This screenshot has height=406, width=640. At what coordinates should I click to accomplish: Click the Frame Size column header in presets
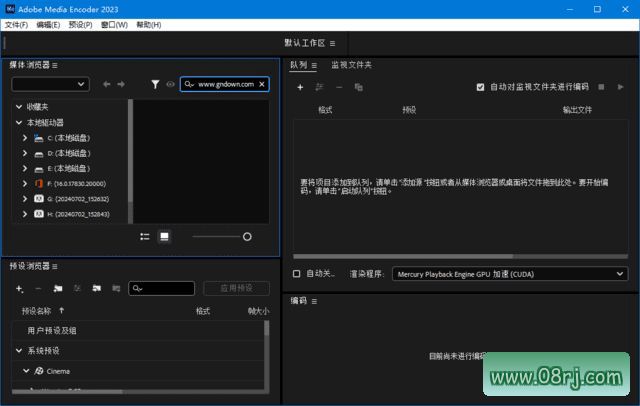coord(258,311)
